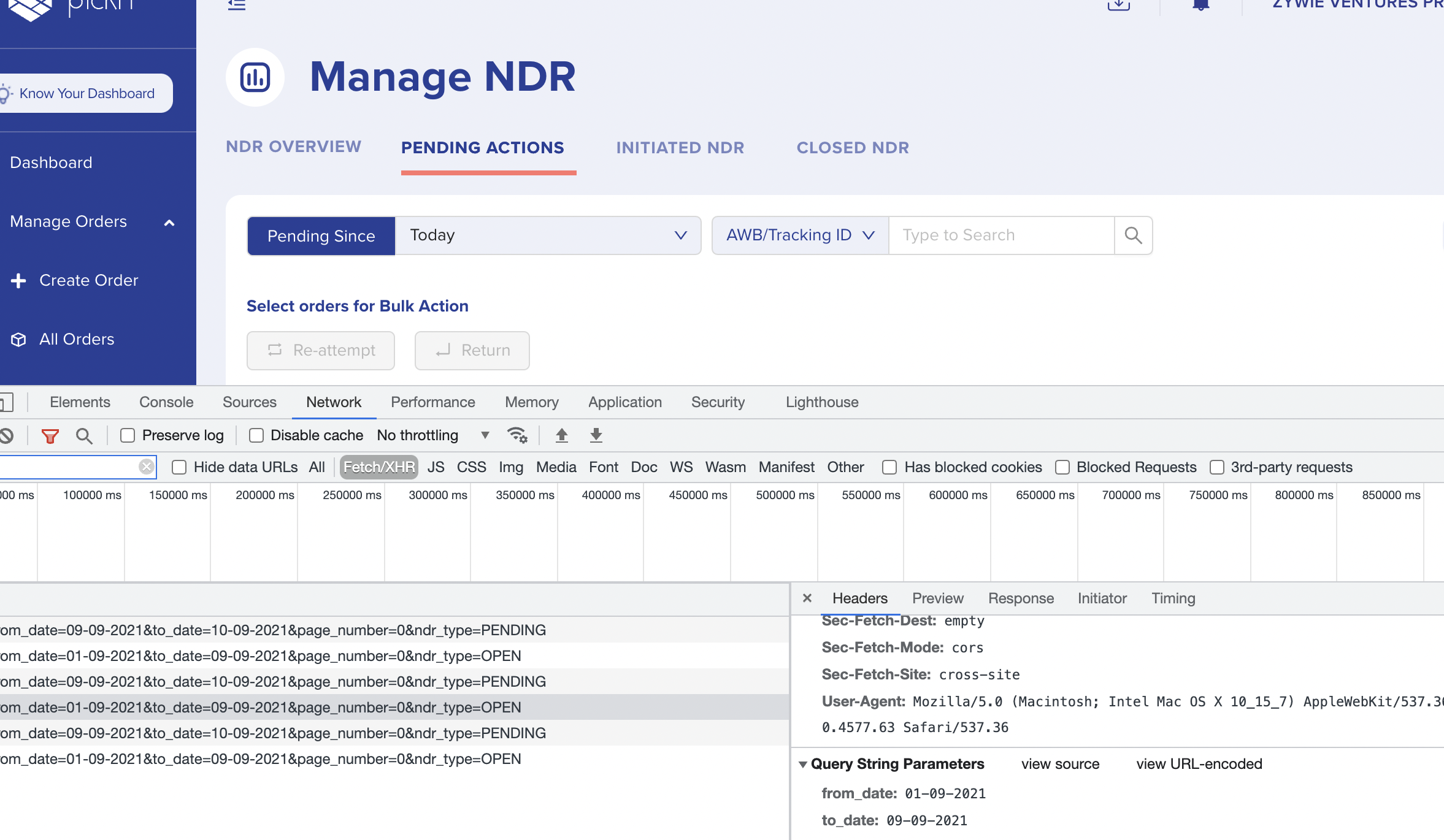Click the lightbulb icon in Know Your Dashboard
Image resolution: width=1444 pixels, height=840 pixels.
point(6,94)
